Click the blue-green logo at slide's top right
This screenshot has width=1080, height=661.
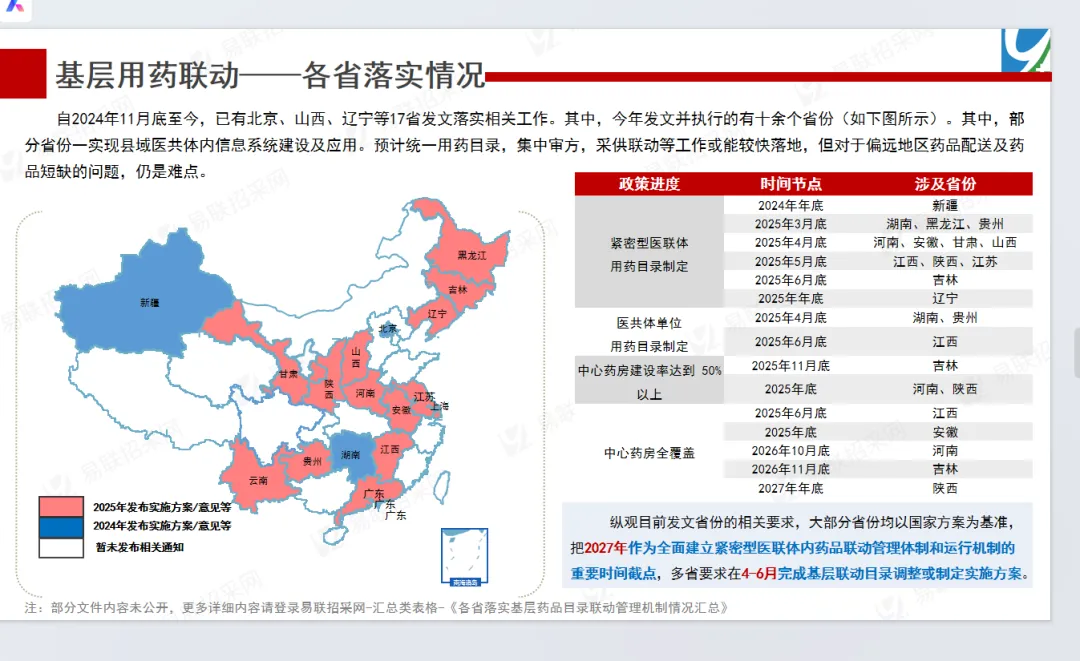click(1026, 50)
